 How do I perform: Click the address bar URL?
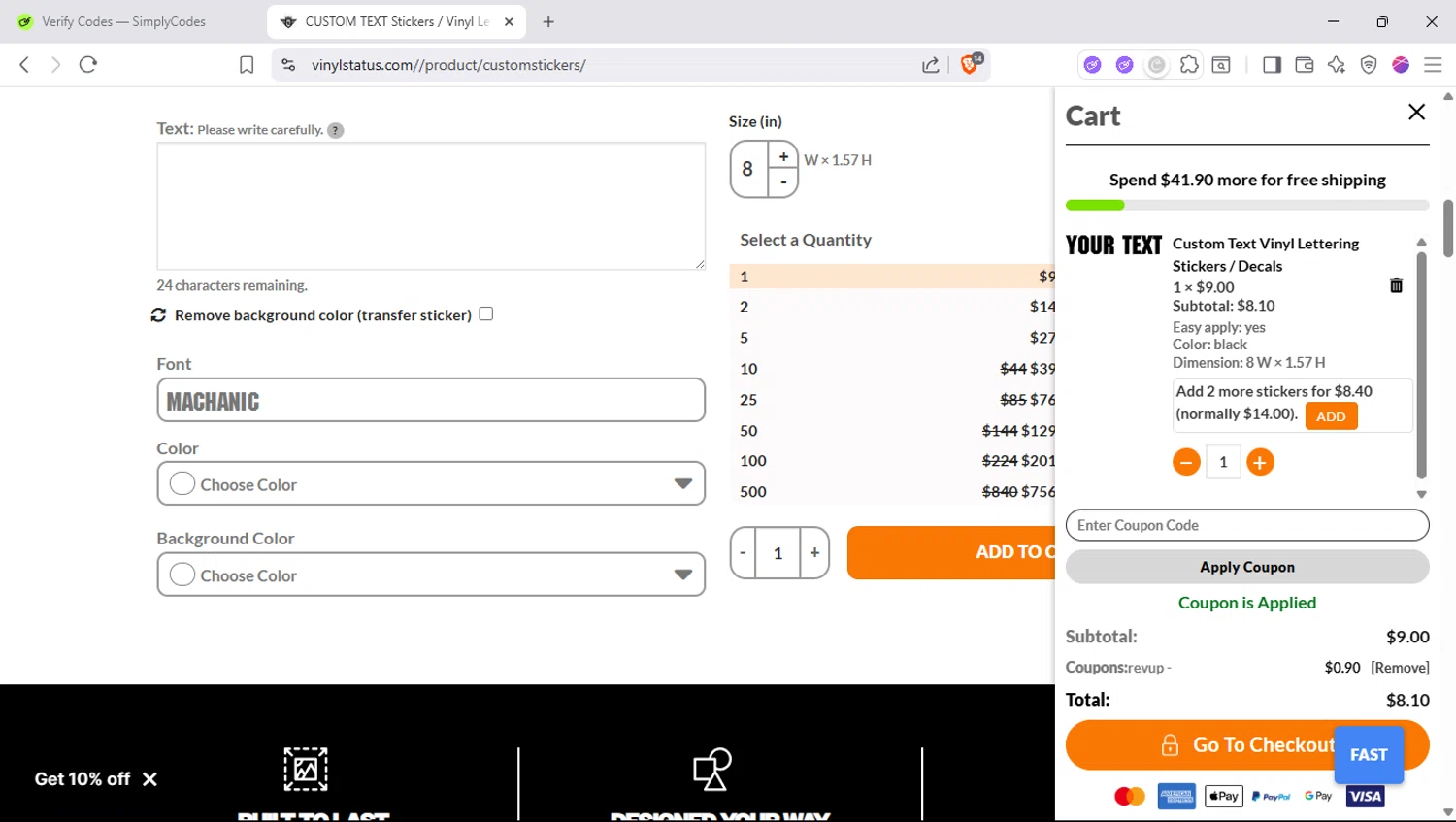coord(448,65)
